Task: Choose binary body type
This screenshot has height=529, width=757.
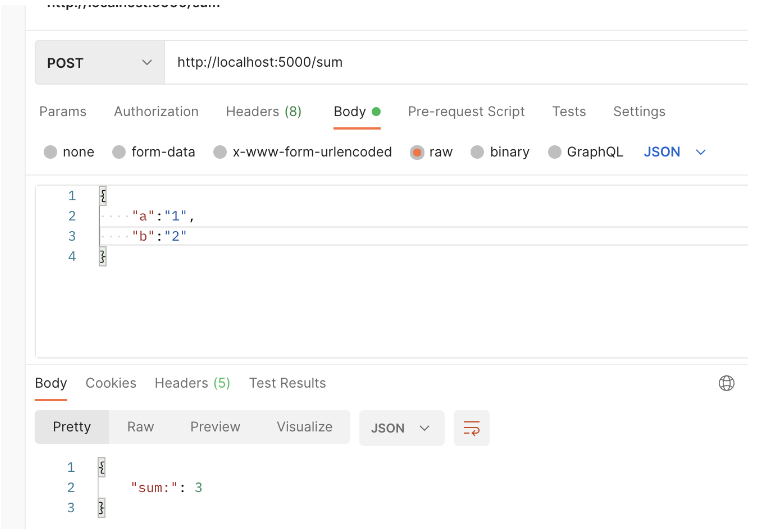Action: [x=500, y=152]
